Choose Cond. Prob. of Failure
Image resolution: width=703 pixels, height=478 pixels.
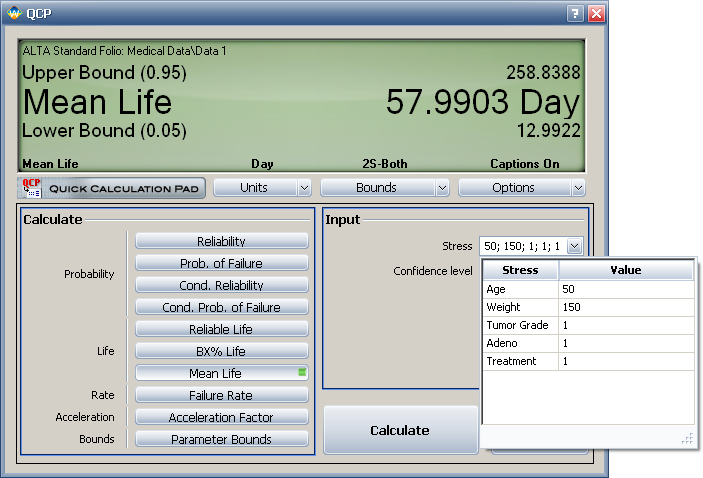222,307
